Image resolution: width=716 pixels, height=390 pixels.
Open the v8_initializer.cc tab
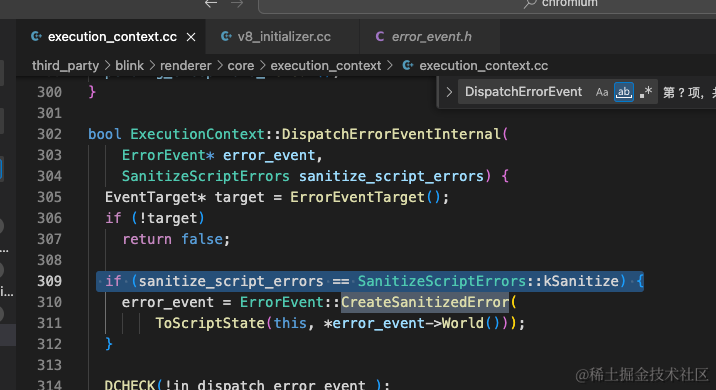click(x=284, y=37)
